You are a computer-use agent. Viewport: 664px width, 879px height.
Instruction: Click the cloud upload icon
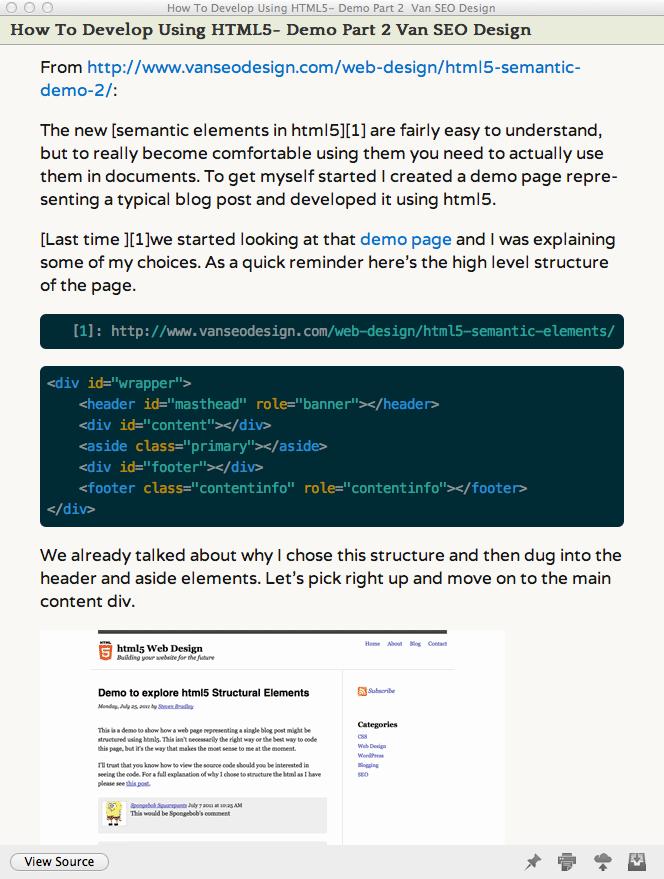(602, 861)
